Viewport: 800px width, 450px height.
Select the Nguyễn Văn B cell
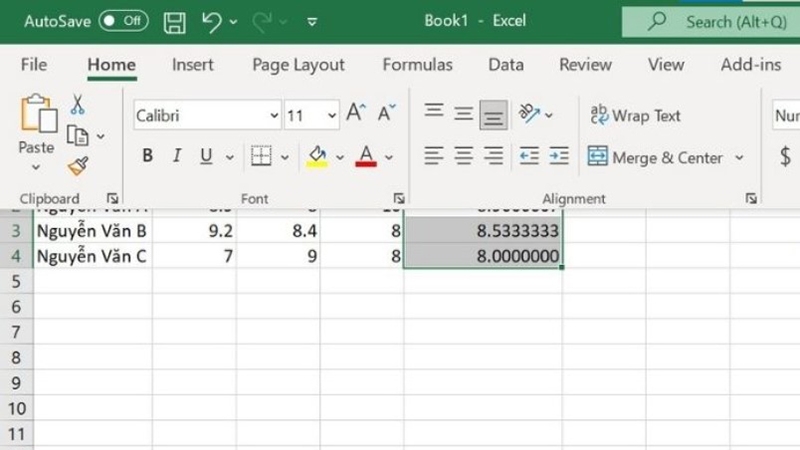[93, 231]
